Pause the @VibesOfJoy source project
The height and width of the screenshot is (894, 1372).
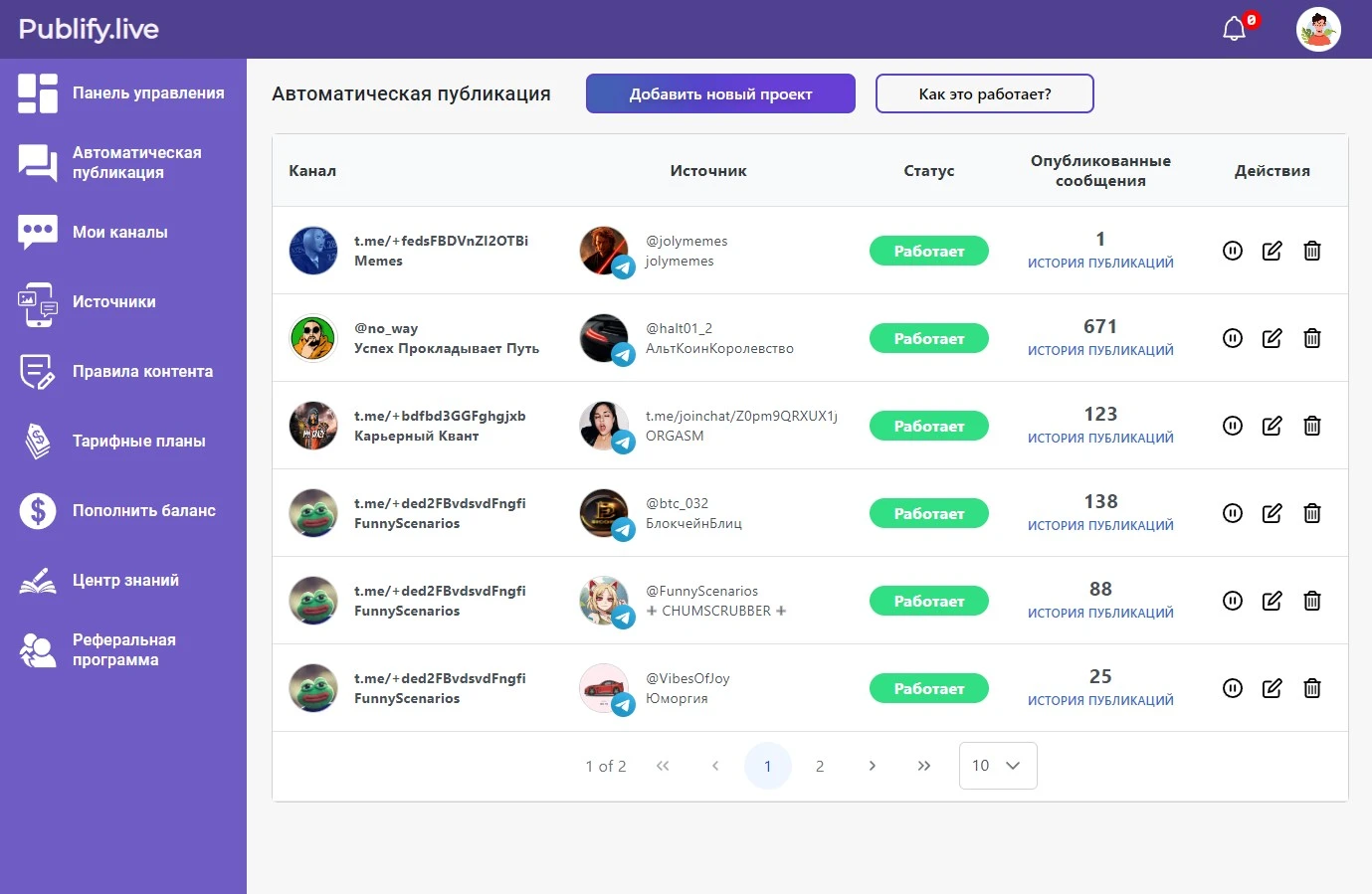[1232, 688]
